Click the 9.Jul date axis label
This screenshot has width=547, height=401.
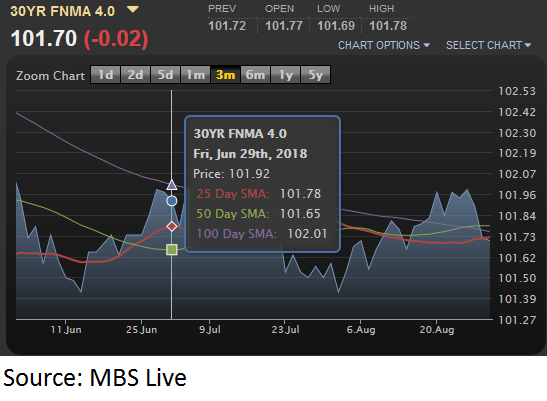click(210, 329)
